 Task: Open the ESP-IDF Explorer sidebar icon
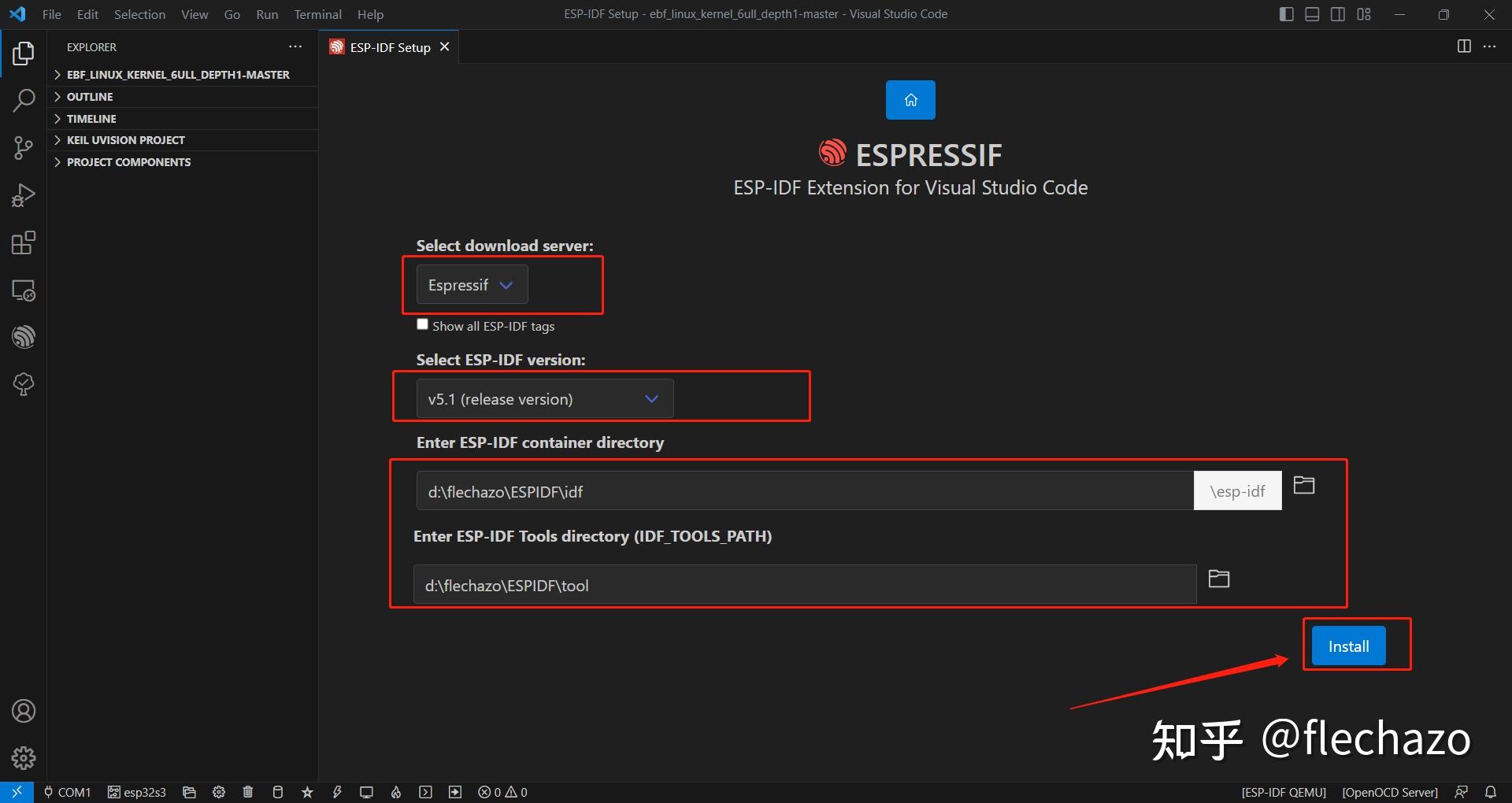pos(24,337)
